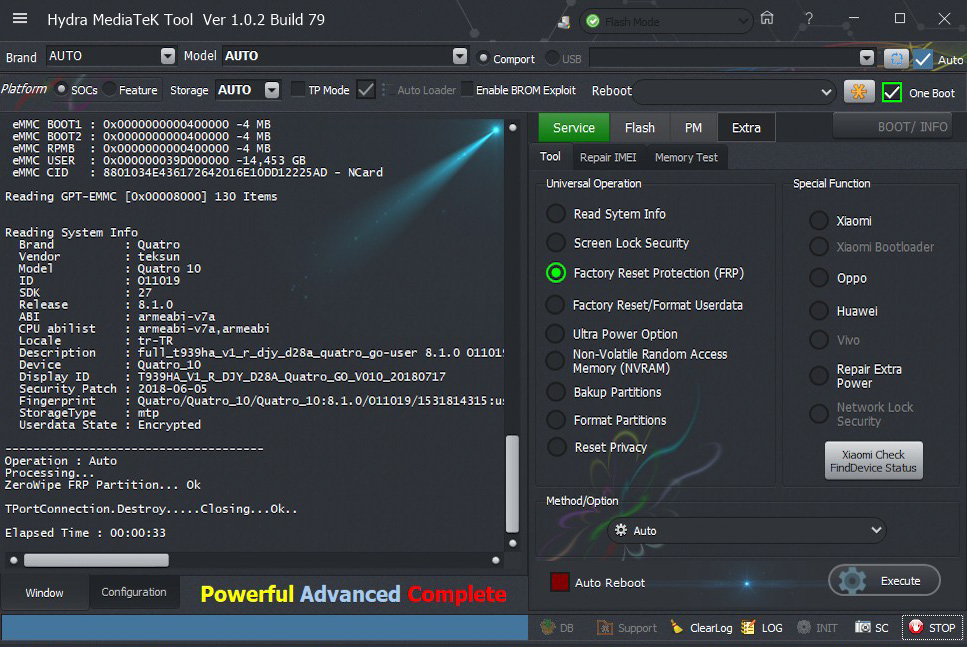Select Repair Extra Power function

[819, 376]
